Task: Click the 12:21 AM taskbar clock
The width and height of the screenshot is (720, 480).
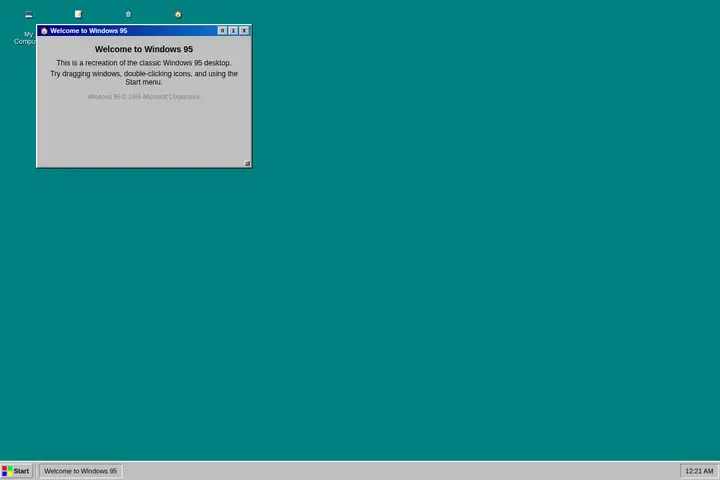Action: (x=699, y=471)
